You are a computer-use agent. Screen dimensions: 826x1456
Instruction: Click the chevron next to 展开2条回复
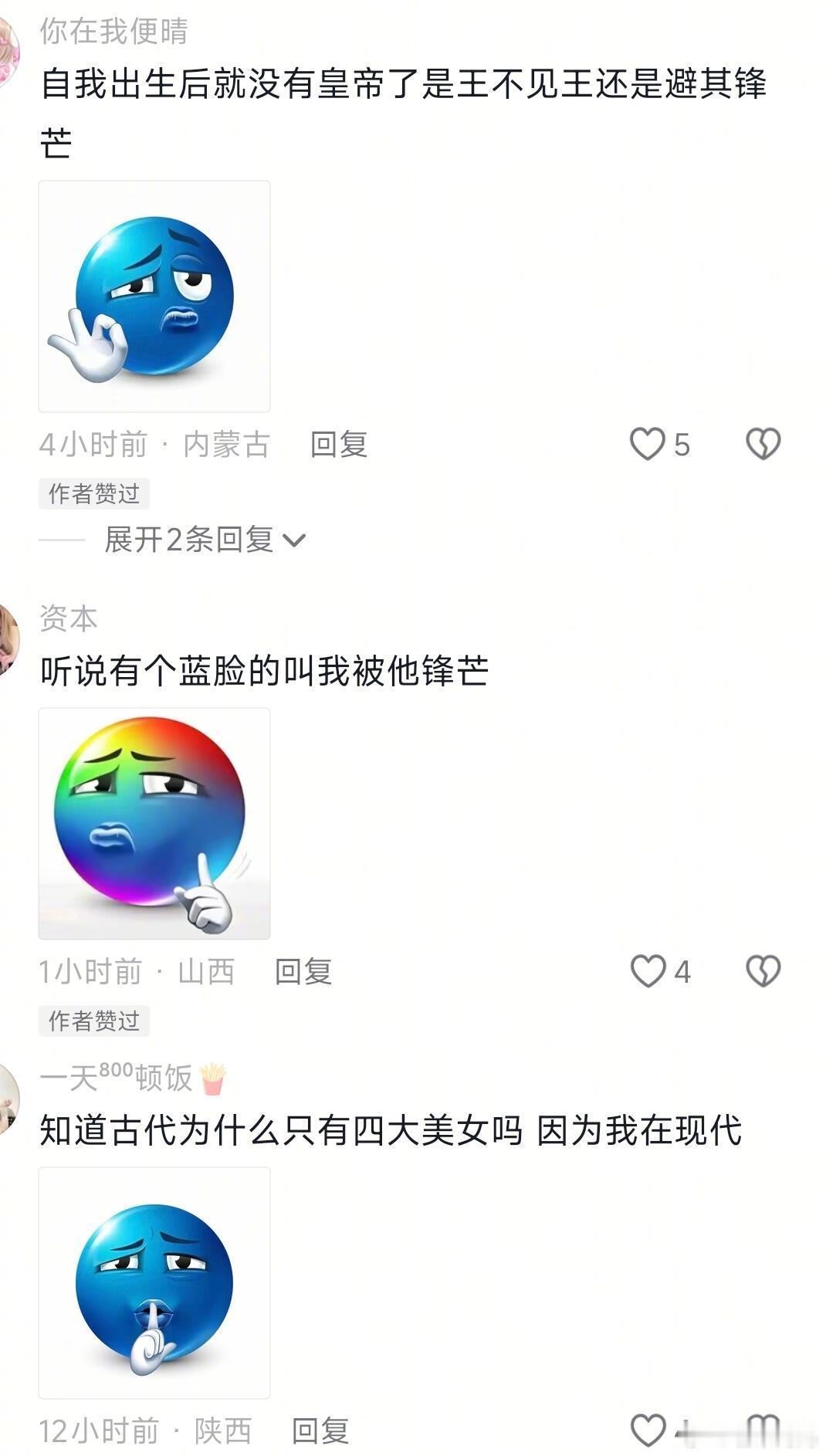(294, 540)
